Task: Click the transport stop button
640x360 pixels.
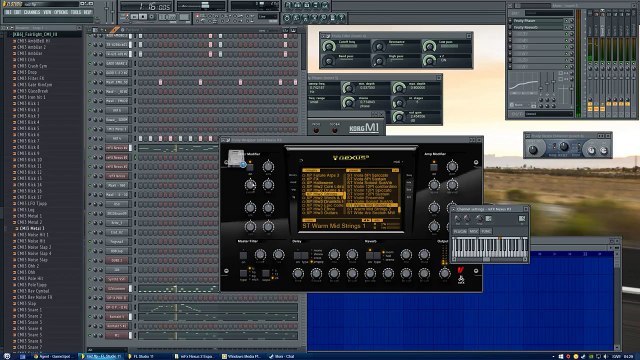Action: pos(143,17)
